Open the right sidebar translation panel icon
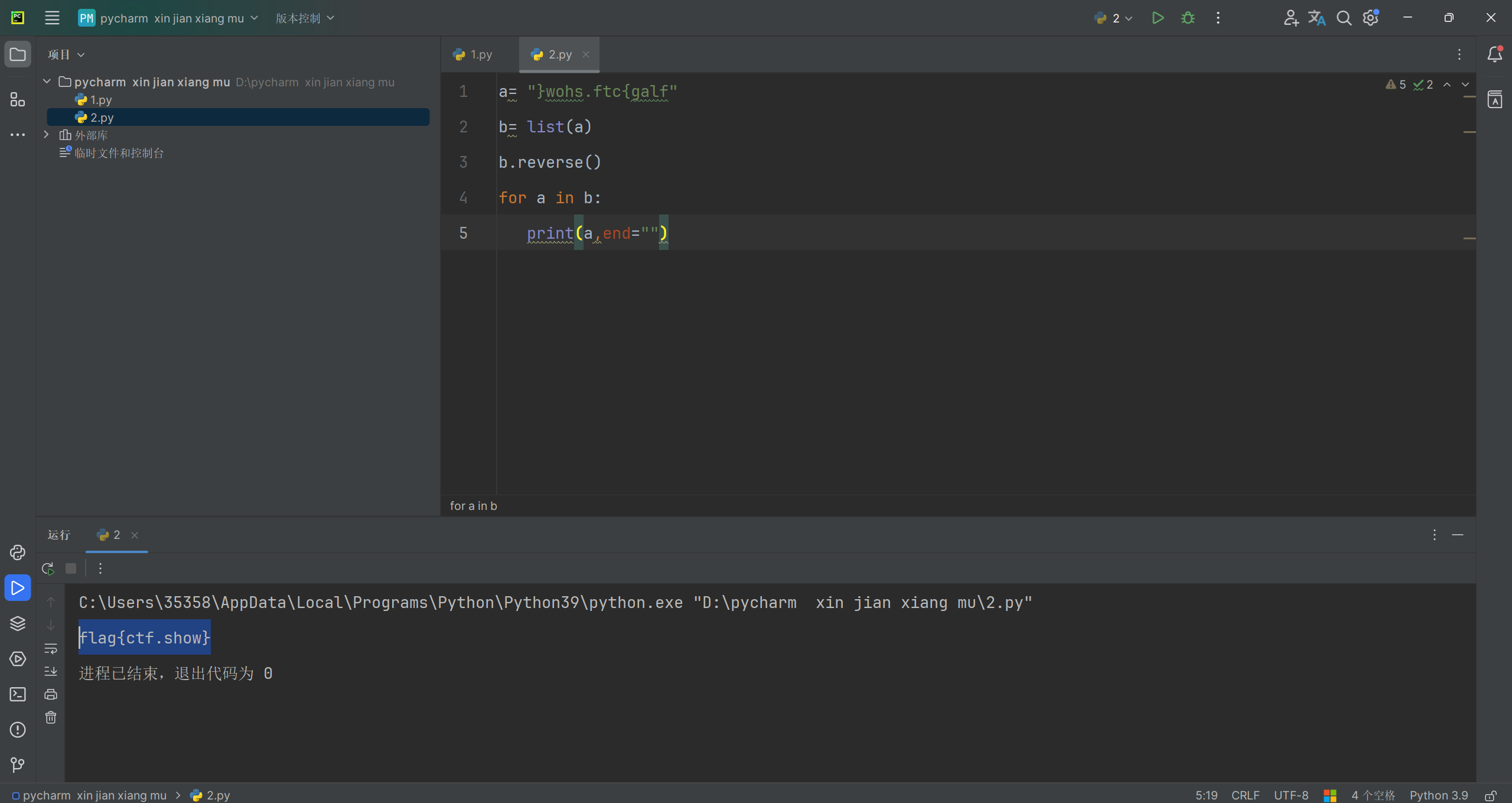 [x=1495, y=99]
